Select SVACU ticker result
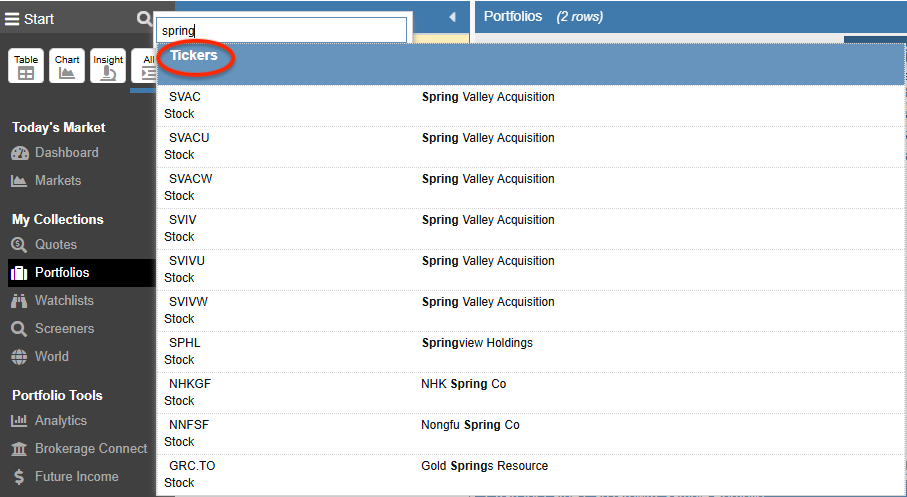This screenshot has width=907, height=497. (530, 147)
